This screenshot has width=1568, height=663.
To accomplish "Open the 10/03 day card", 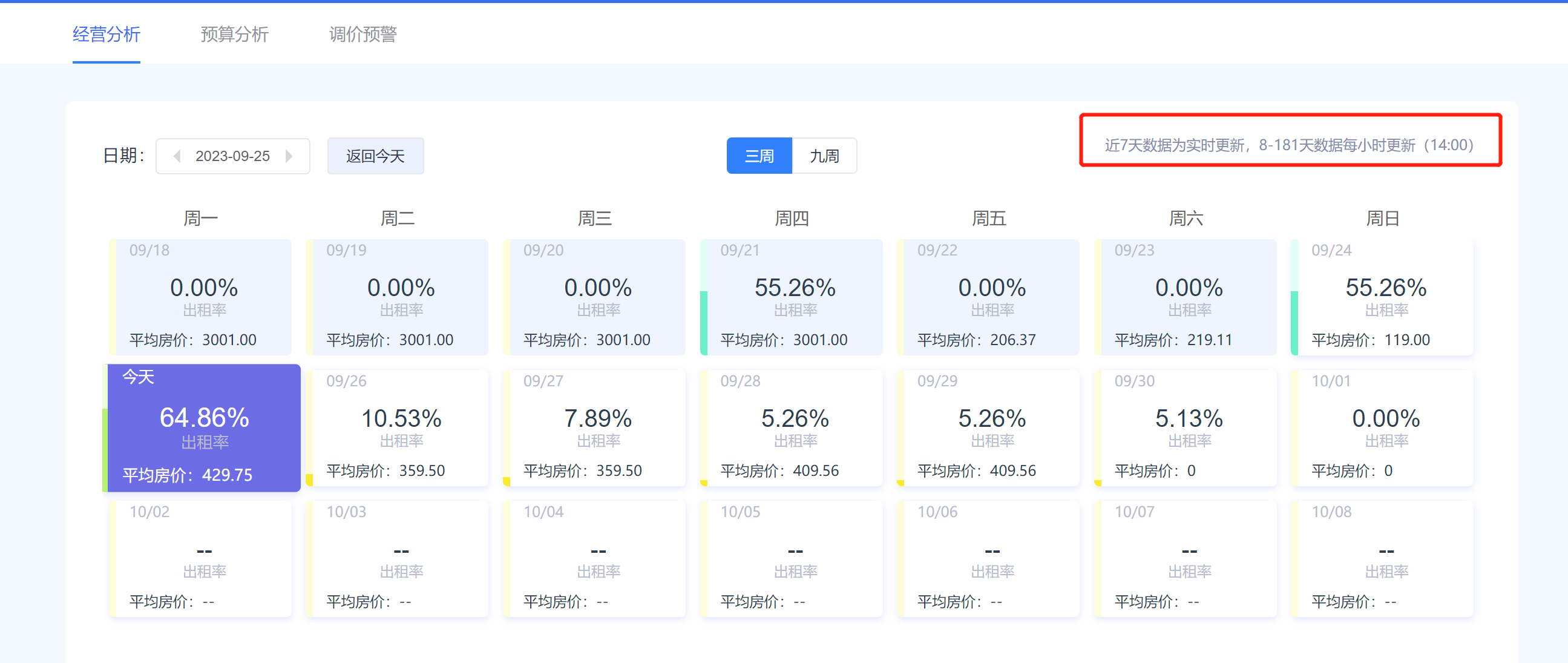I will coord(397,559).
